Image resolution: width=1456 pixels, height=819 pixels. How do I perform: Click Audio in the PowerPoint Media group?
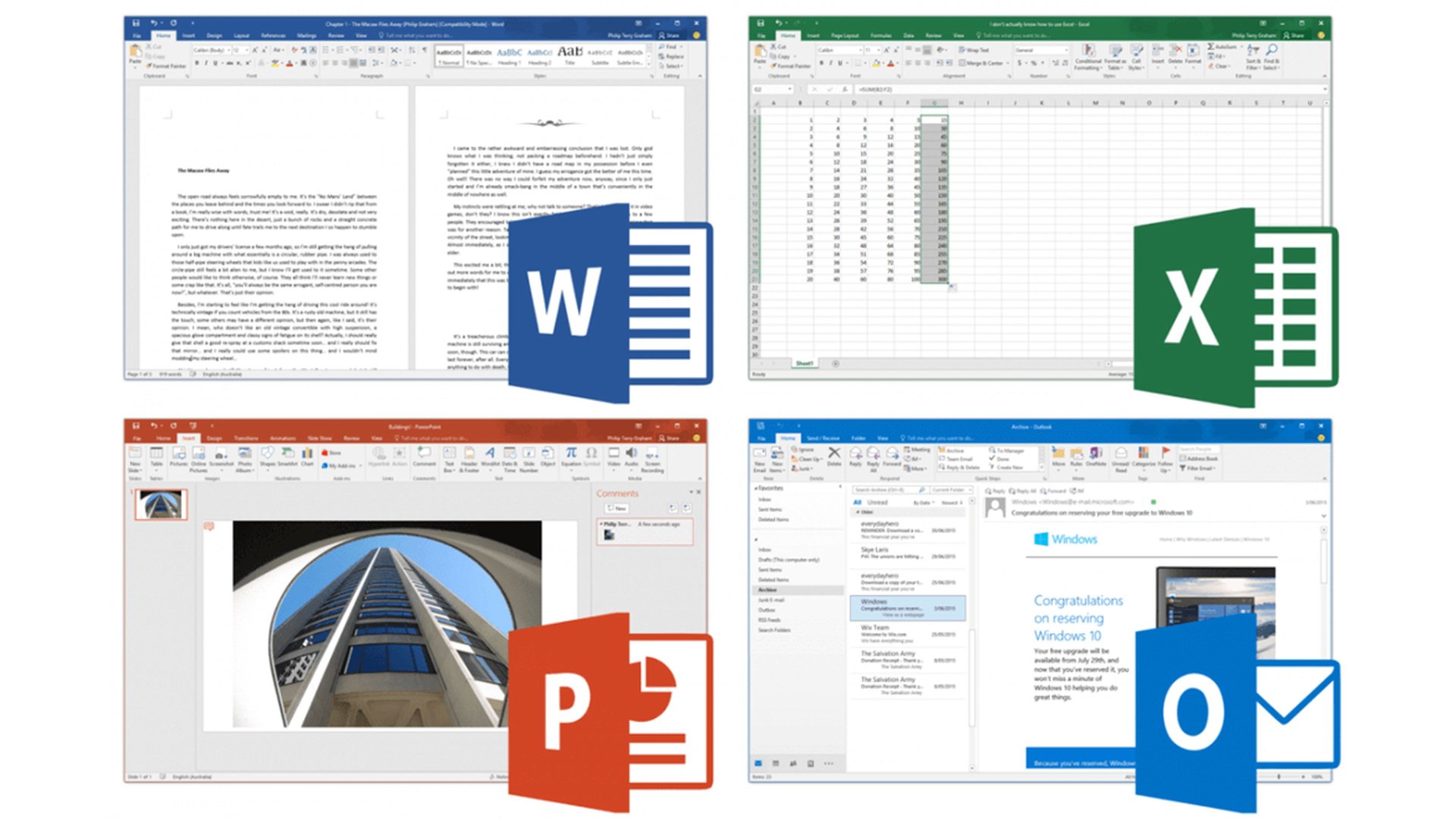tap(631, 457)
